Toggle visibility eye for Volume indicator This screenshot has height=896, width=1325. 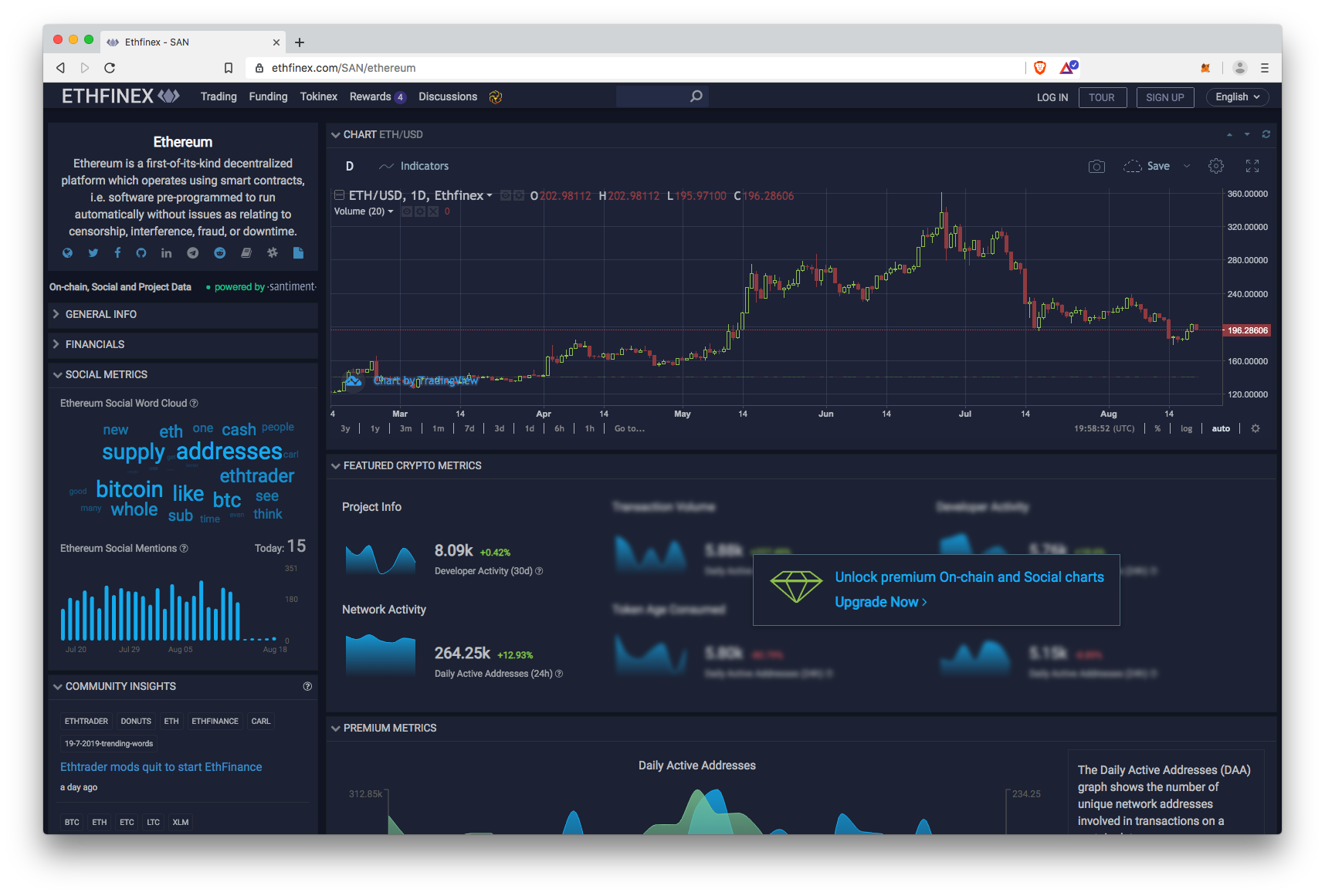(407, 211)
